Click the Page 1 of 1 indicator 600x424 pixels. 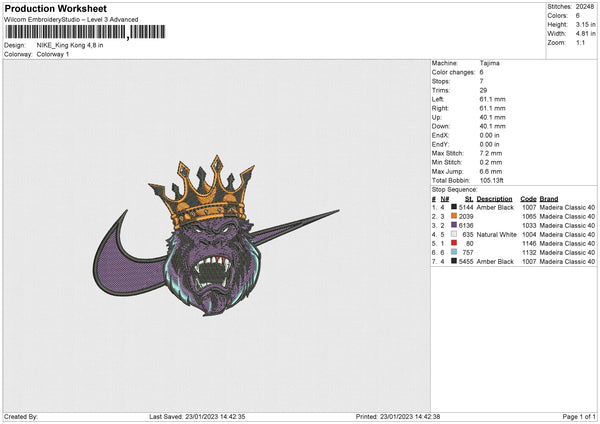point(579,416)
